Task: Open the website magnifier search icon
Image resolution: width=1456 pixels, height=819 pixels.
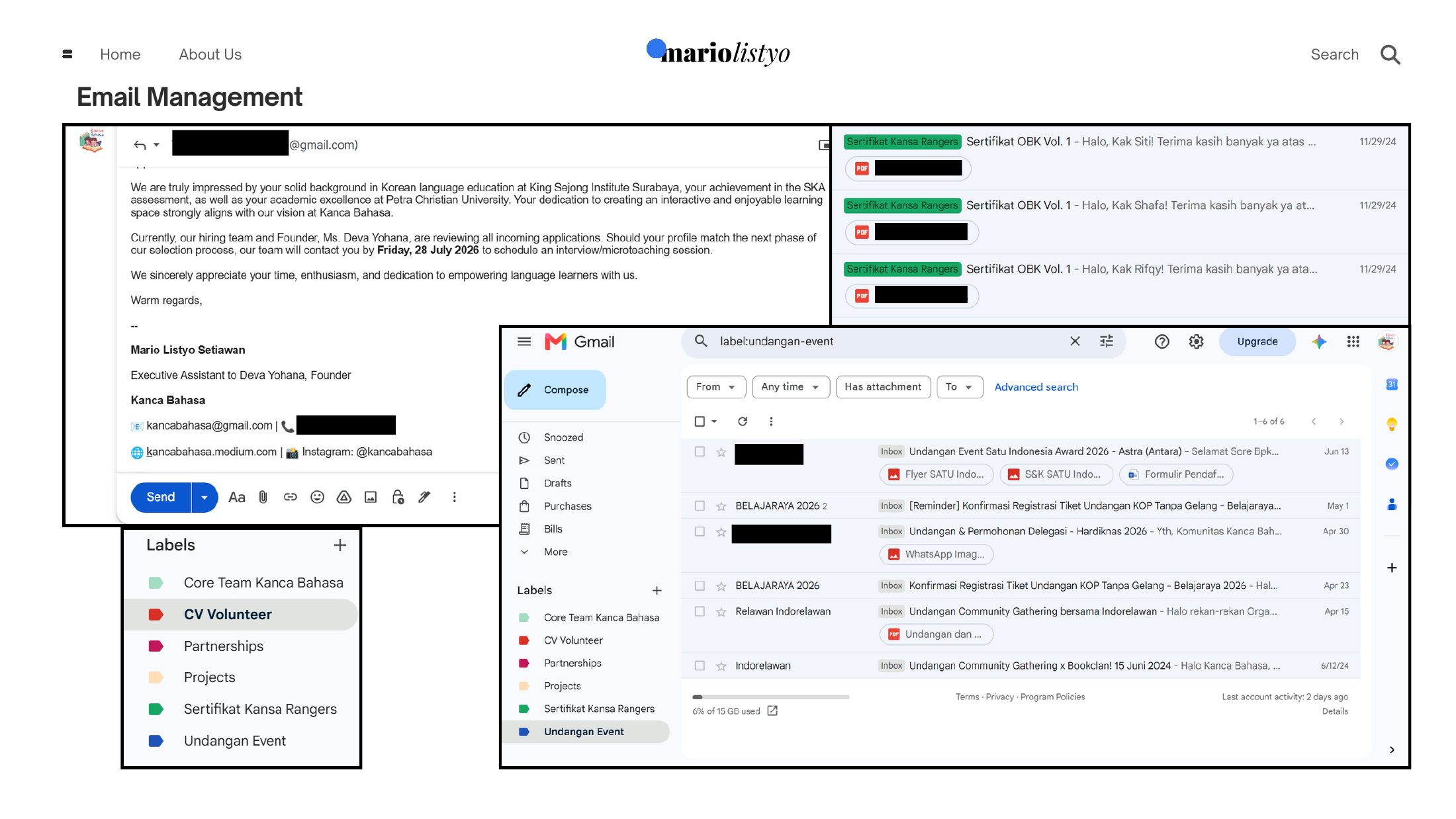Action: [x=1390, y=54]
